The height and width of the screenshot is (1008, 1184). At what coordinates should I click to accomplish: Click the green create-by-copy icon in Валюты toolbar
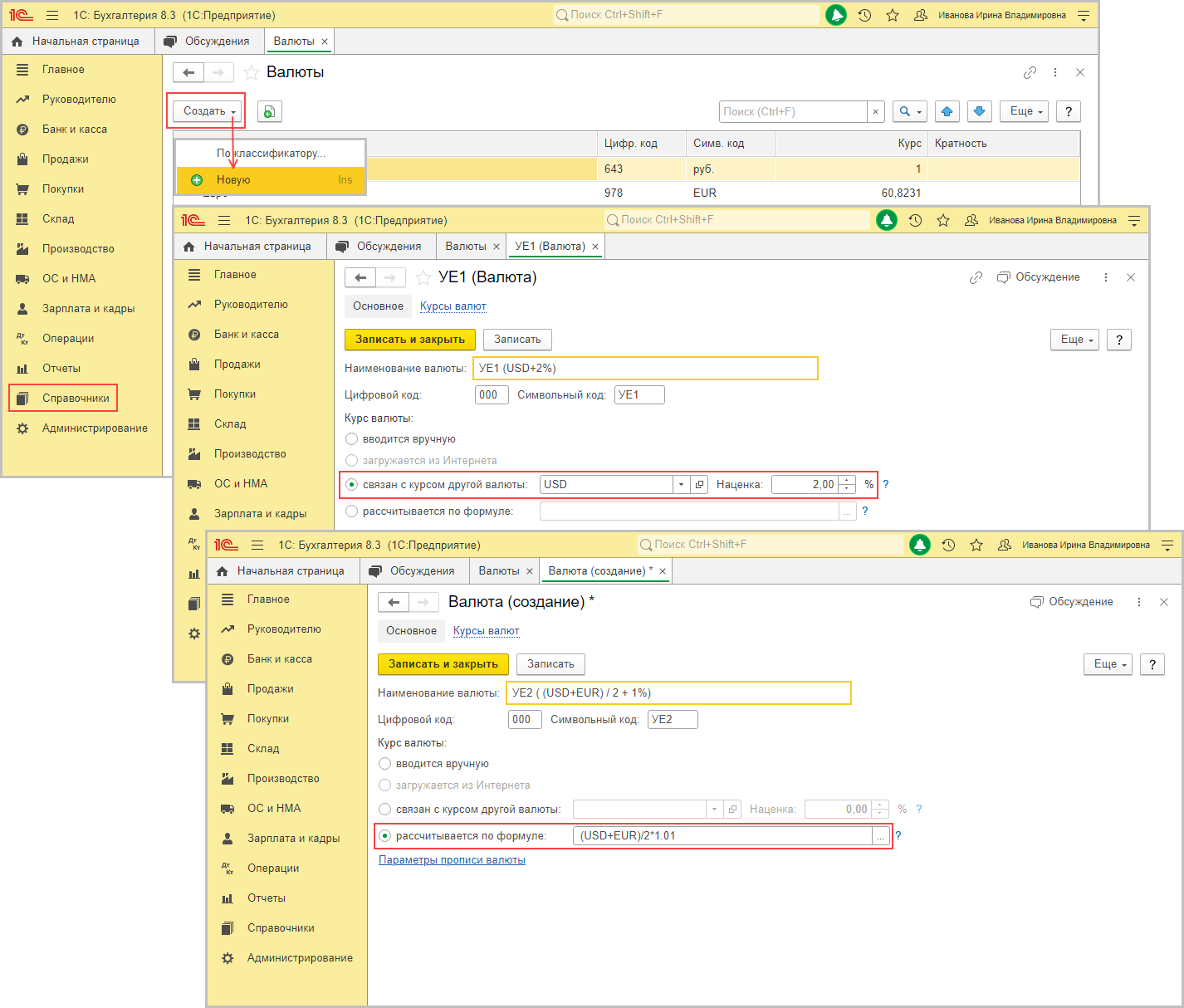pos(269,111)
